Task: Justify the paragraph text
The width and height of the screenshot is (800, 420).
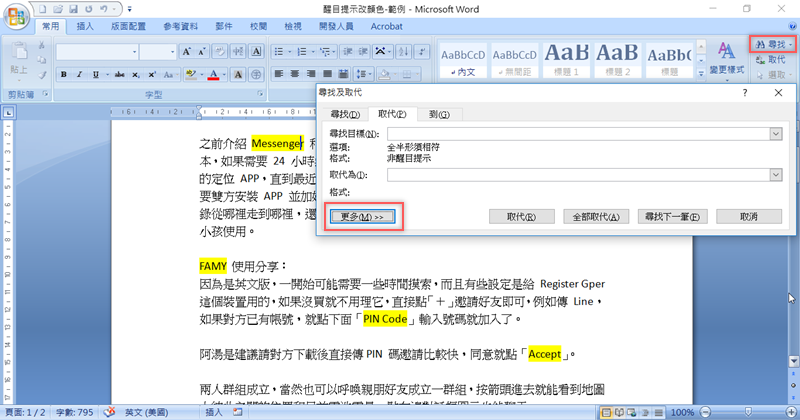Action: pyautogui.click(x=328, y=75)
